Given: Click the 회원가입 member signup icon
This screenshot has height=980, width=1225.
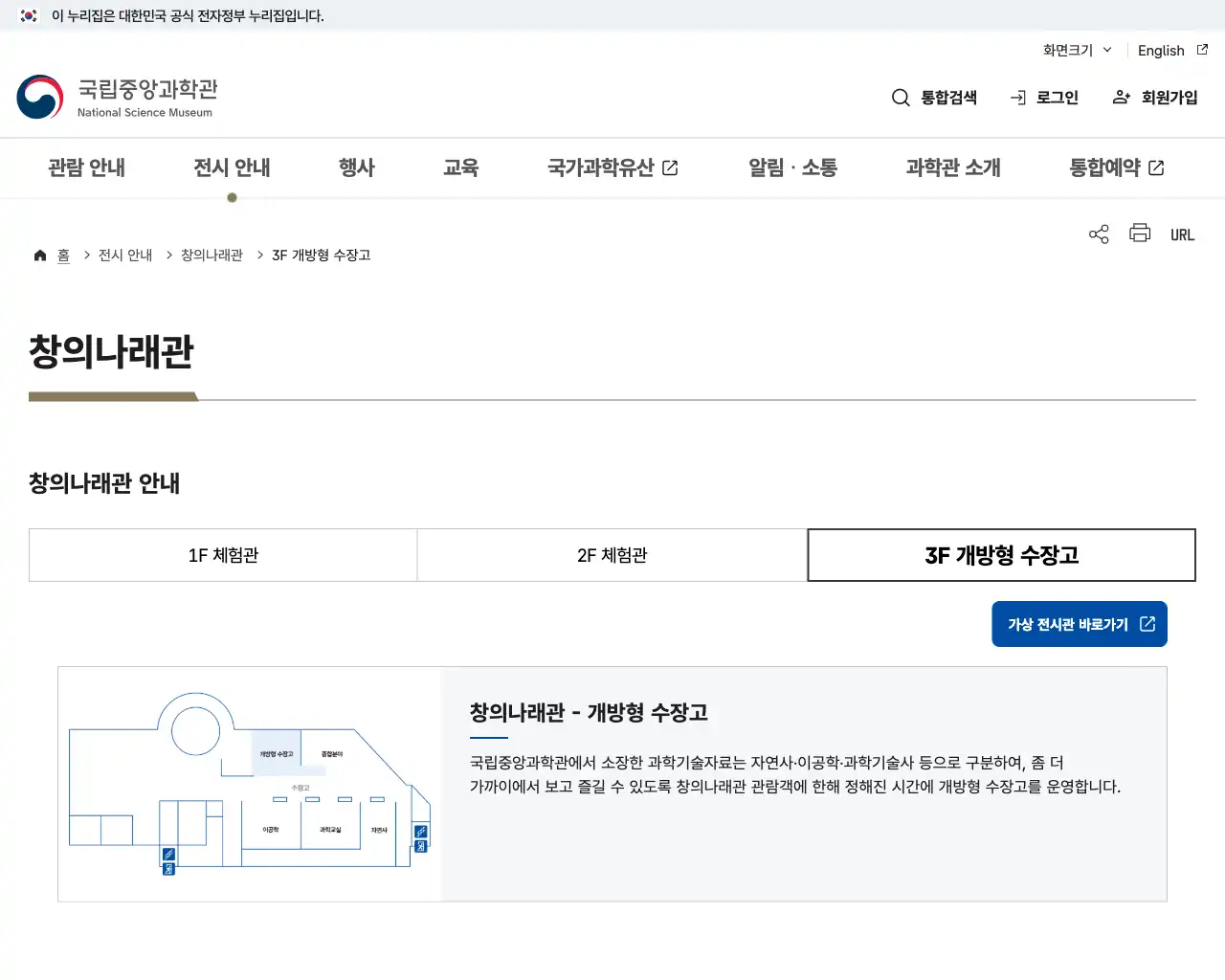Looking at the screenshot, I should pyautogui.click(x=1121, y=97).
